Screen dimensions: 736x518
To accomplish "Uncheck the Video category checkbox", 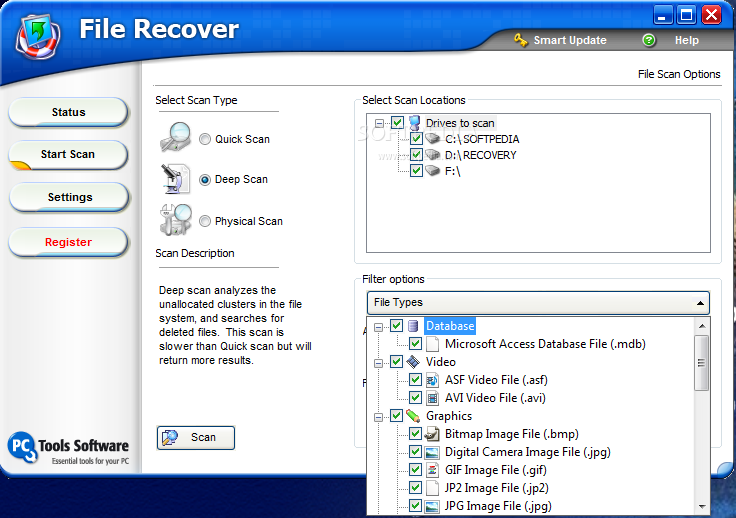I will (x=397, y=362).
